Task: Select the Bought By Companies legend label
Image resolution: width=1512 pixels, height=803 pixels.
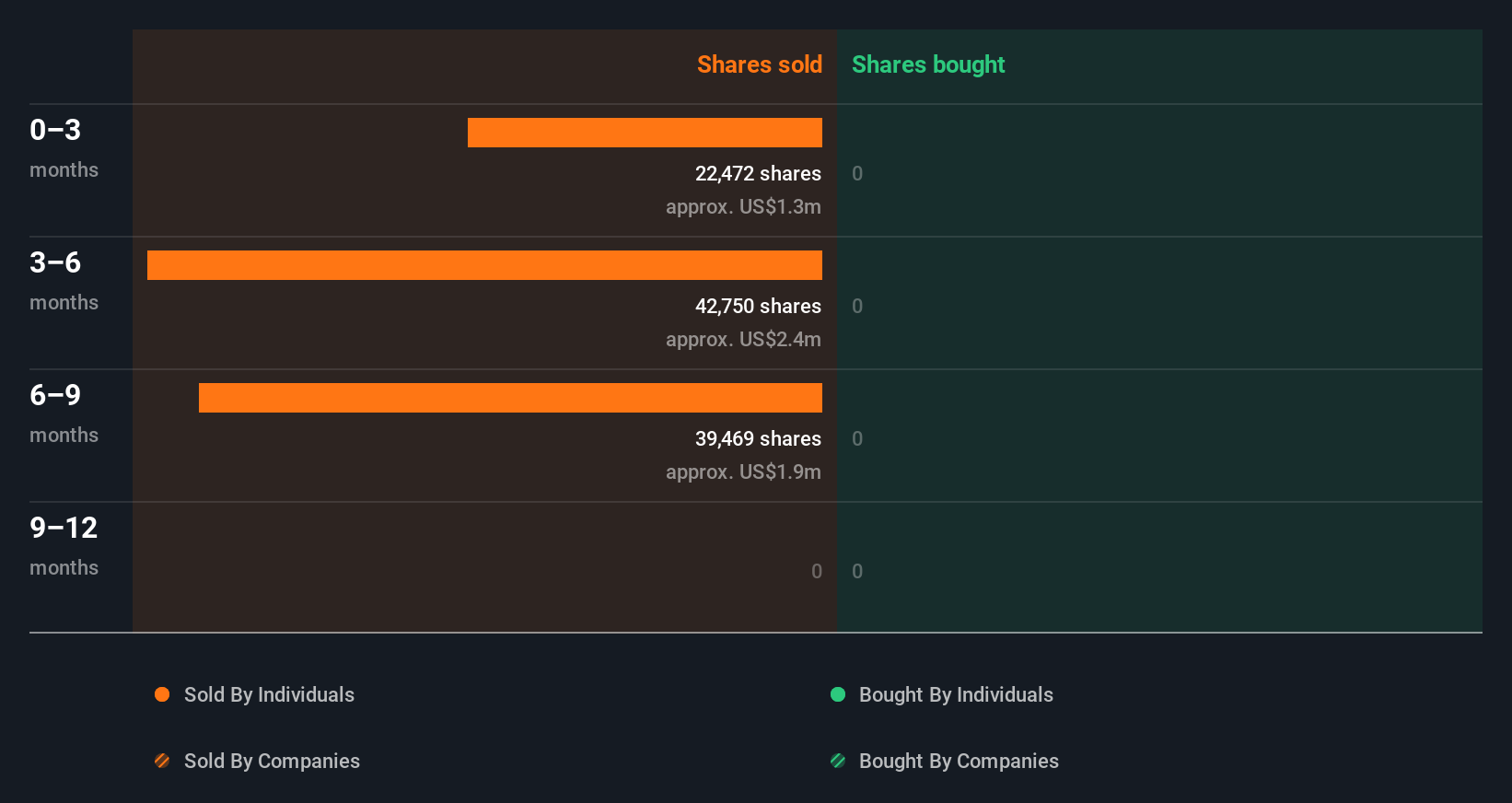Action: (959, 762)
